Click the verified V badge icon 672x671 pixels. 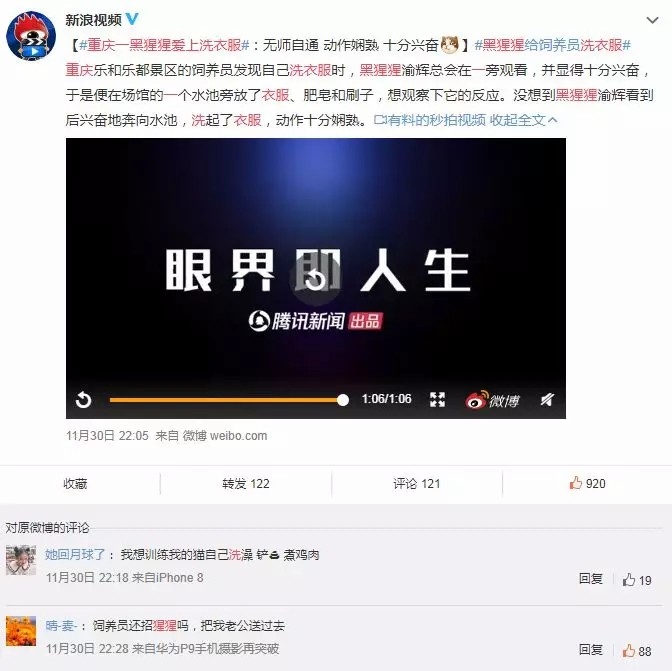[x=132, y=19]
